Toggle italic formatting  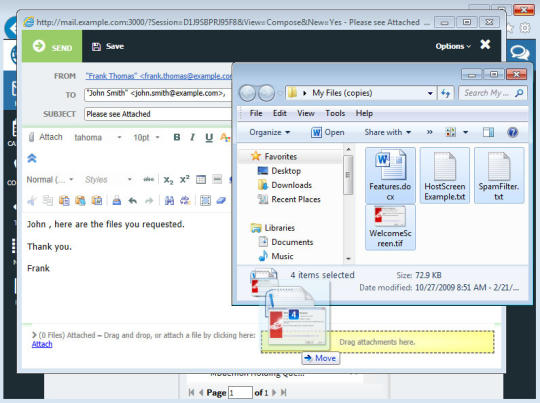[192, 137]
